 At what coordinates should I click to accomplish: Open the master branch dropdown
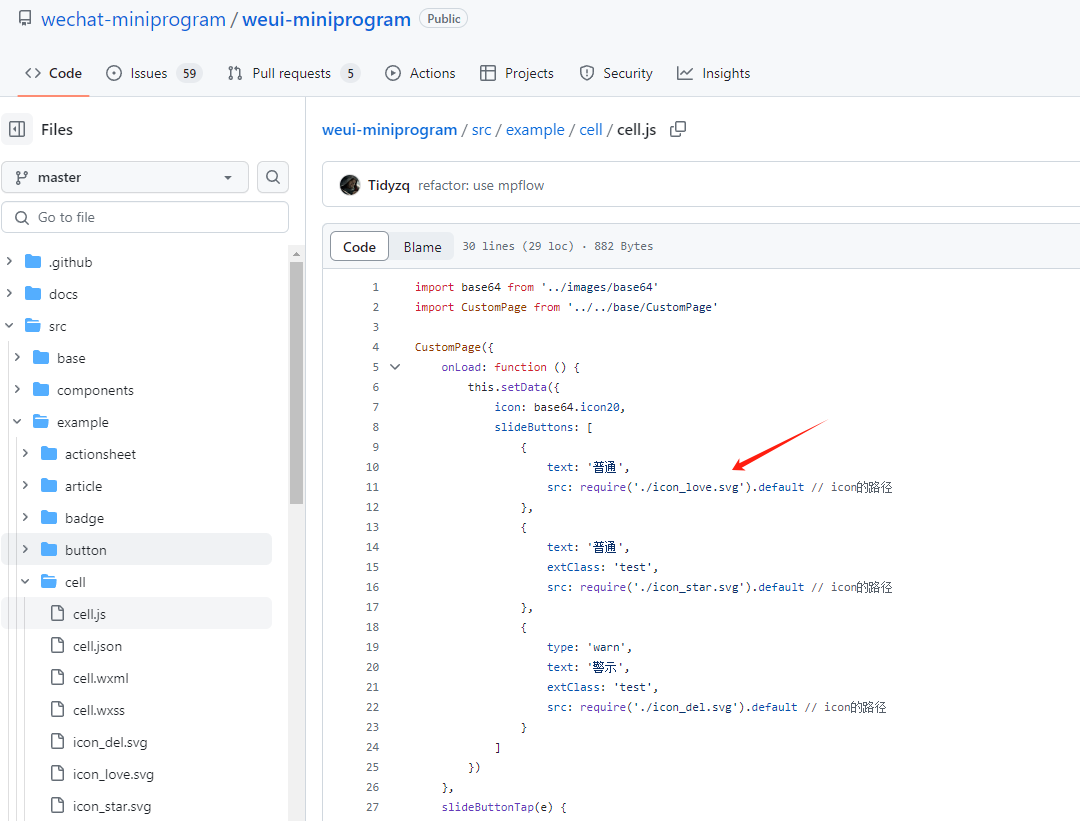click(125, 178)
